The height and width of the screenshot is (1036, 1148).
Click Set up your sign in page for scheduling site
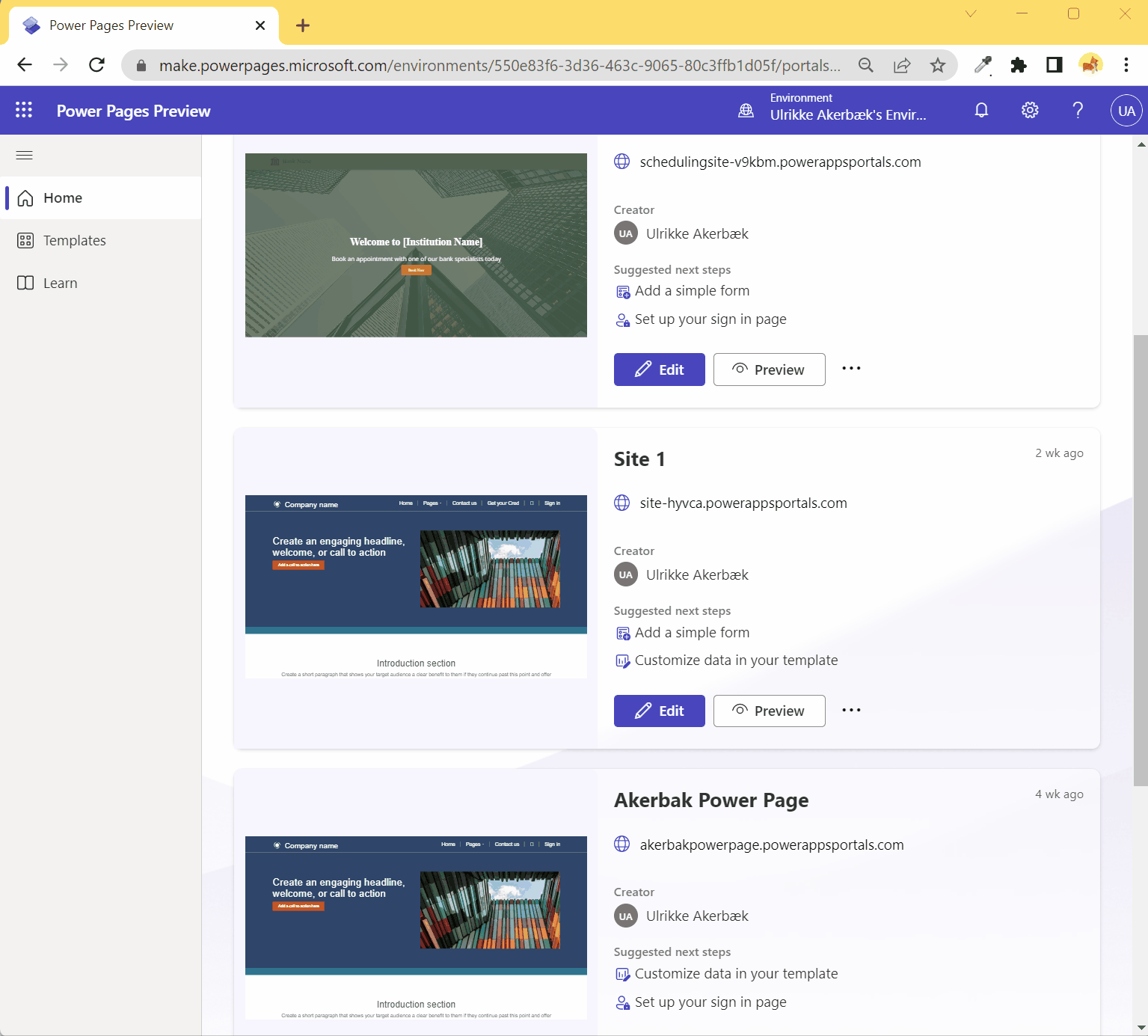[701, 319]
